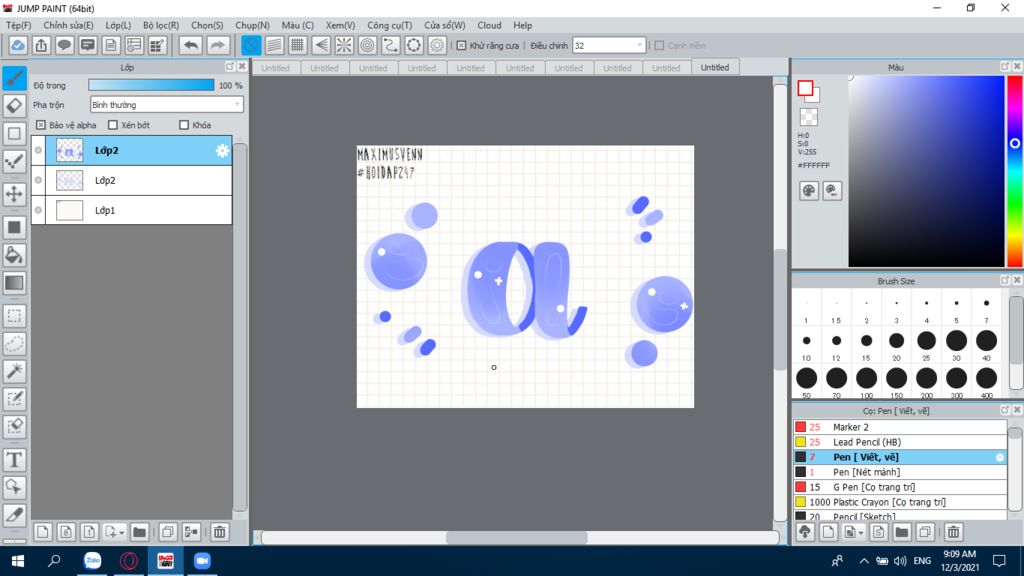Toggle visibility of Lớp1 layer
The height and width of the screenshot is (576, 1024).
[39, 210]
